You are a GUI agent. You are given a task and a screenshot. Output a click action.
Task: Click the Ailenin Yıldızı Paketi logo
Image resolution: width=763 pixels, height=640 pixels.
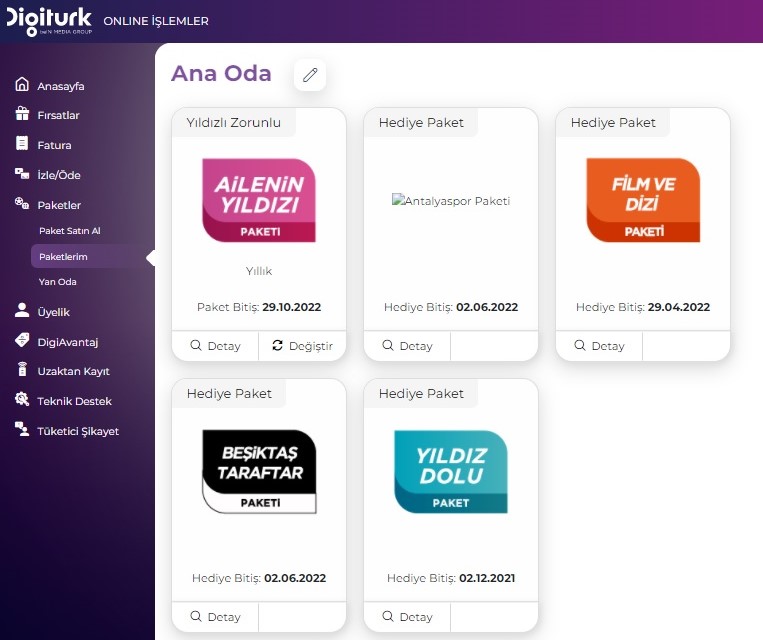click(x=259, y=200)
